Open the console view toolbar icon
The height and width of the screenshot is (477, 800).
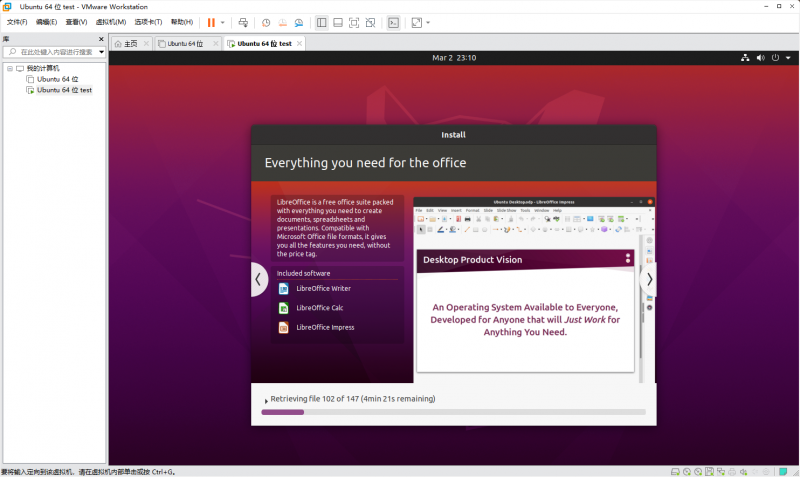point(393,22)
